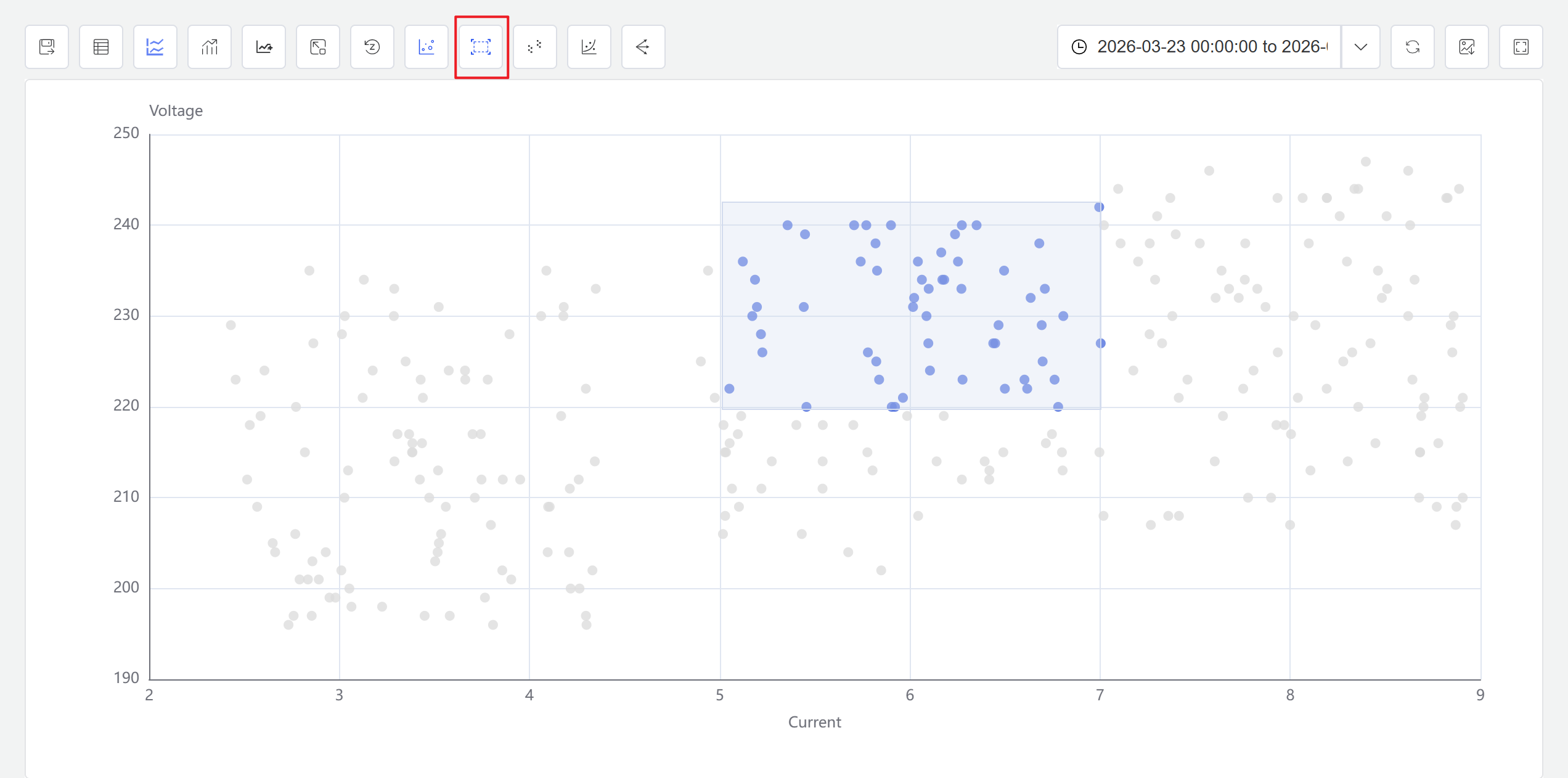Screen dimensions: 1568x778
Task: Click the clock icon in the time picker
Action: (x=1079, y=46)
